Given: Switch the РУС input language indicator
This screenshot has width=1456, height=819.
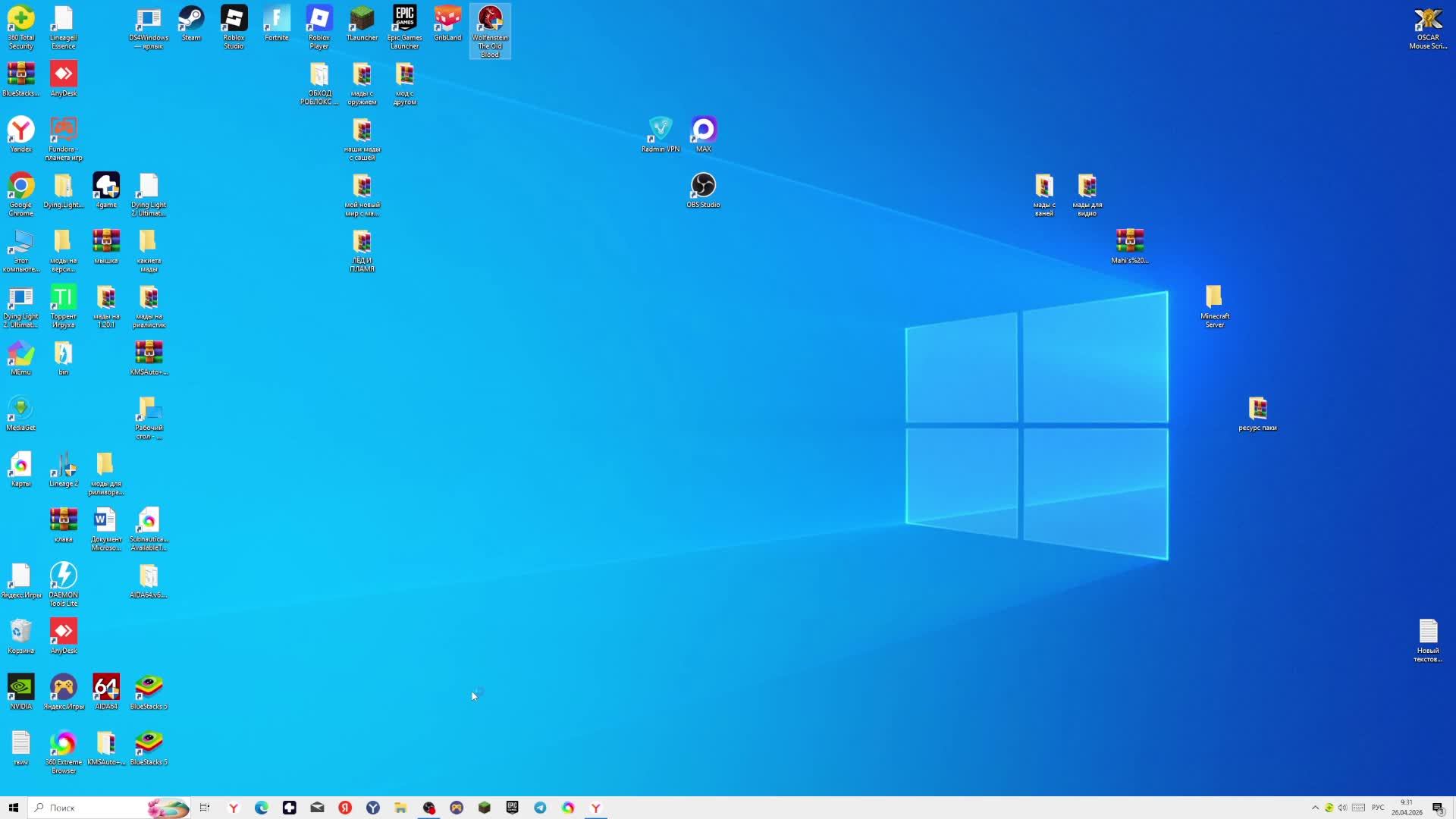Looking at the screenshot, I should pyautogui.click(x=1378, y=808).
